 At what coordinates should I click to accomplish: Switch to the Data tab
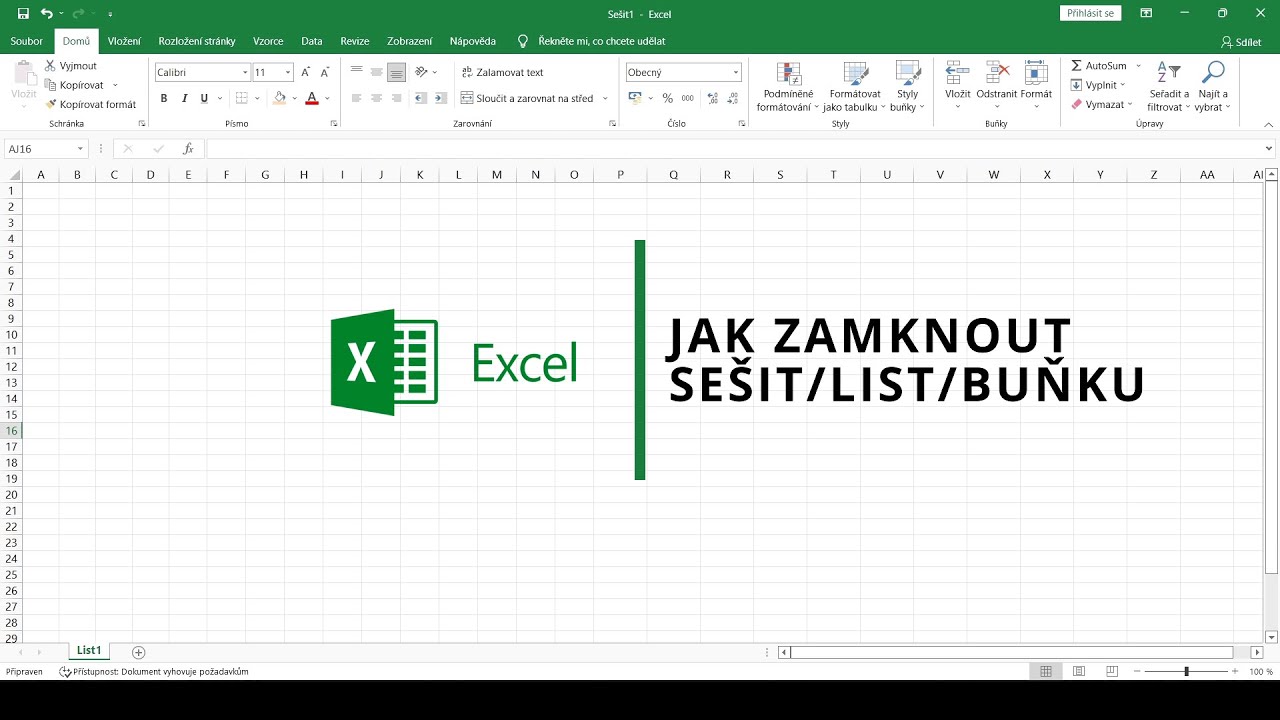click(312, 41)
